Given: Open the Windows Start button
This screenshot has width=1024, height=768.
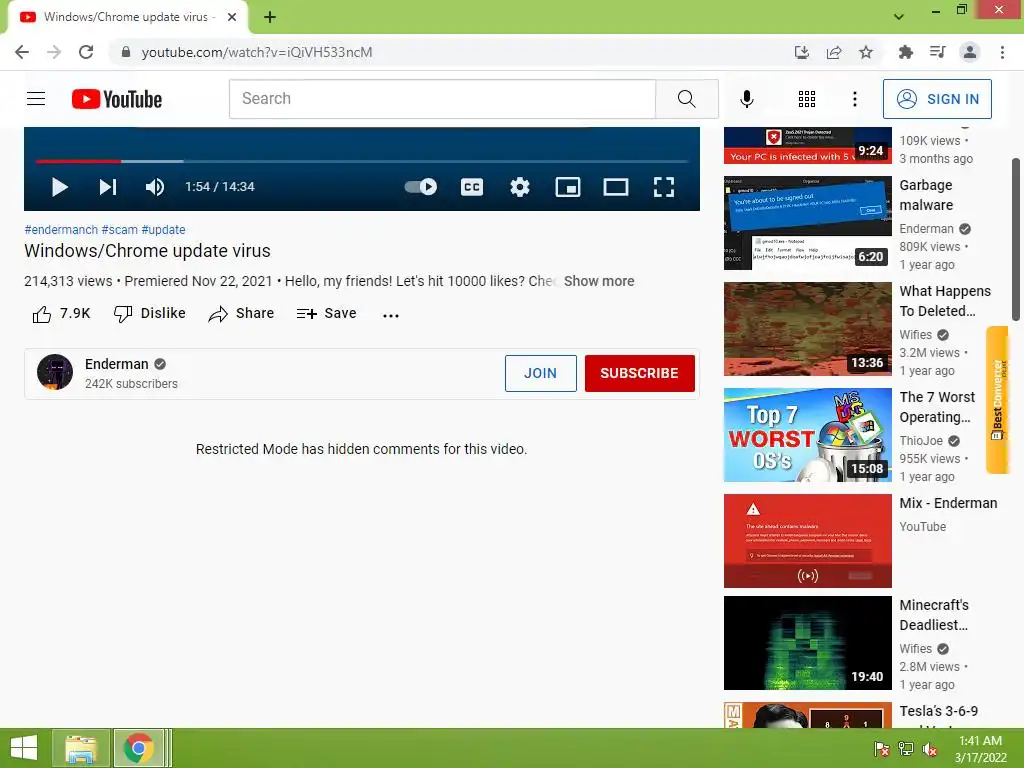Looking at the screenshot, I should 24,748.
